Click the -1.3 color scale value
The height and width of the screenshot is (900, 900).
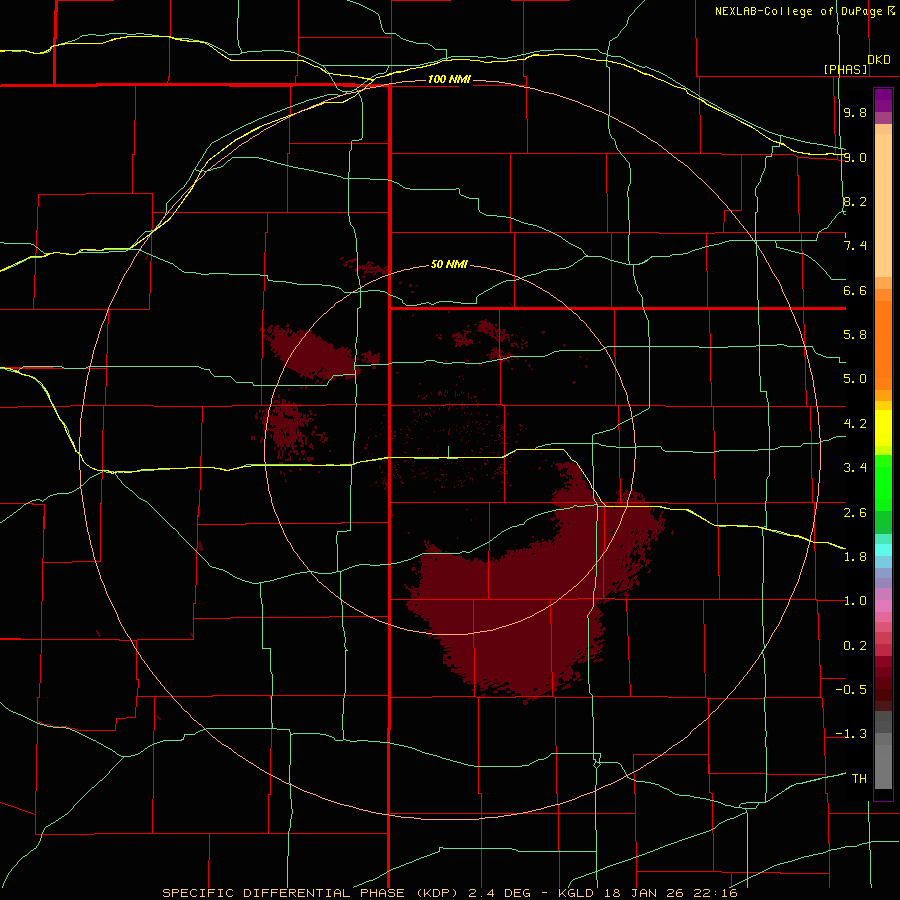[851, 734]
